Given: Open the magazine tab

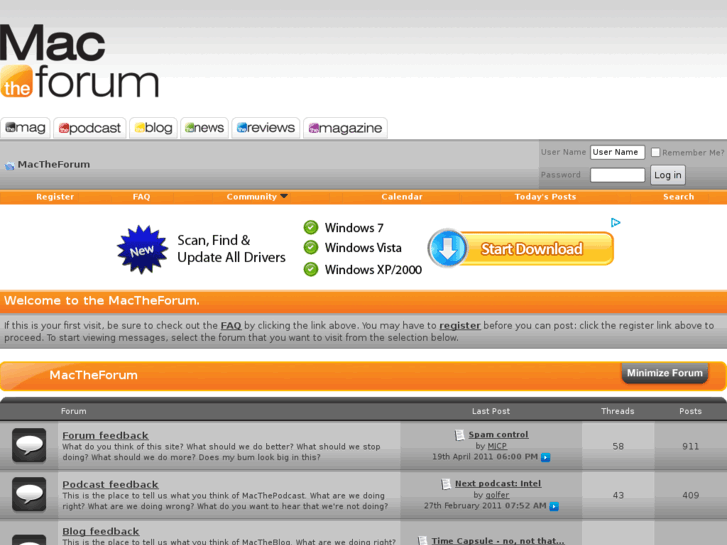Looking at the screenshot, I should pos(345,128).
